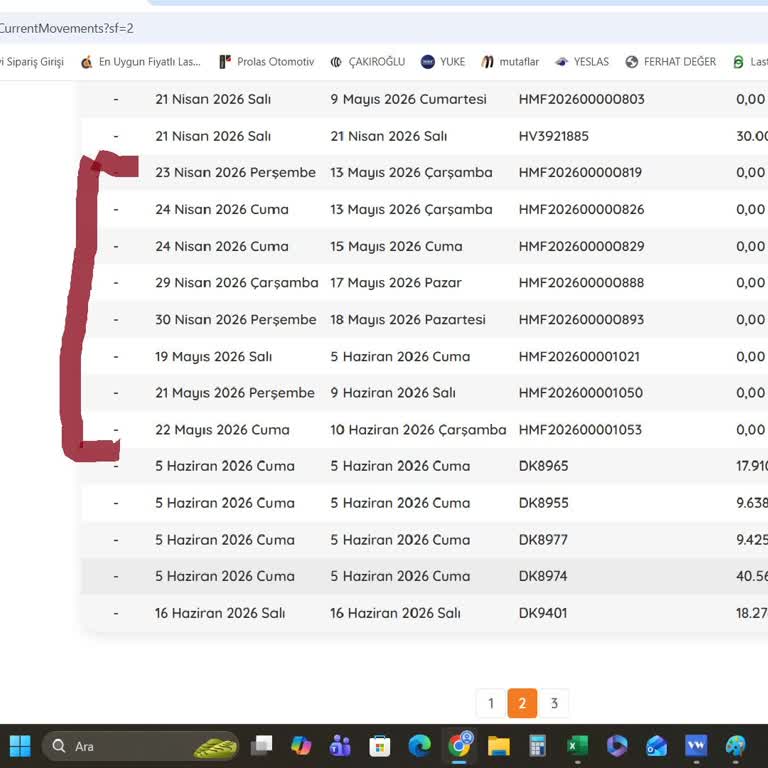Open the Prolas Otomotiv bookmark
Screen dimensions: 768x768
tap(267, 62)
